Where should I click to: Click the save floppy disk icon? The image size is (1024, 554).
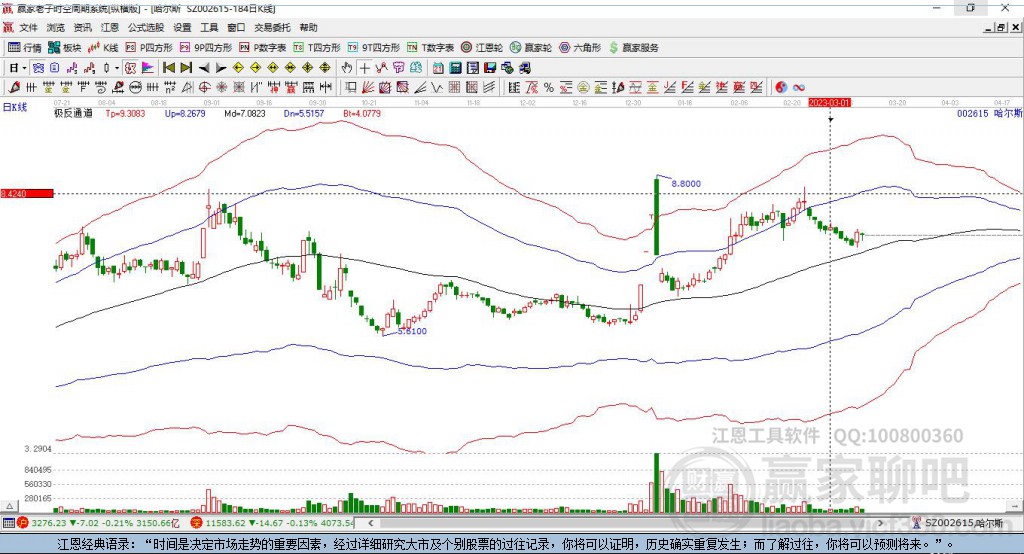(490, 68)
